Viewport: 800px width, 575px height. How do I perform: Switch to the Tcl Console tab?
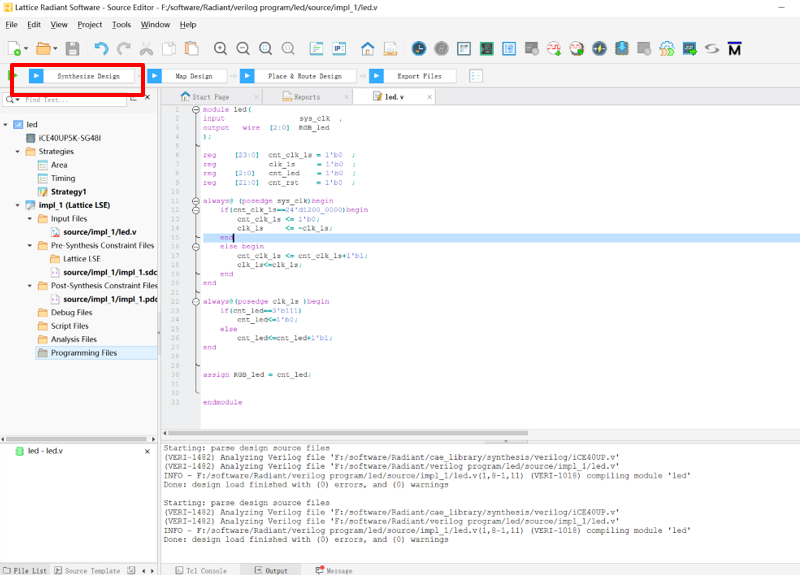[201, 570]
